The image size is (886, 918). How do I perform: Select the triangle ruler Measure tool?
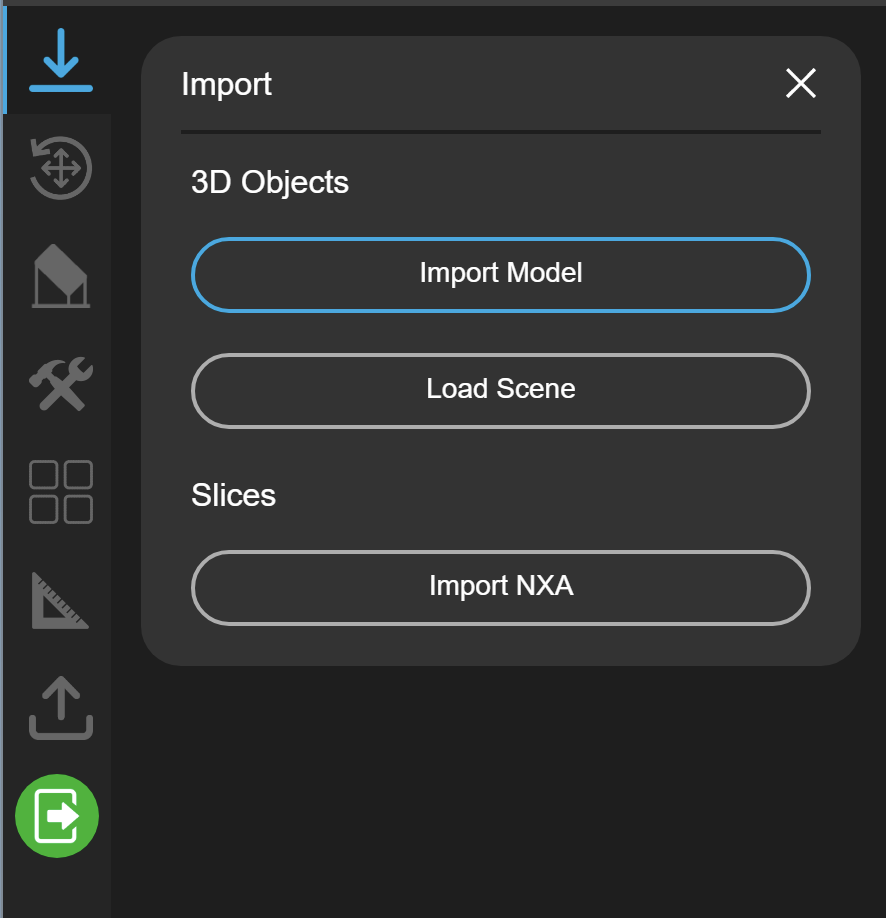click(x=60, y=601)
